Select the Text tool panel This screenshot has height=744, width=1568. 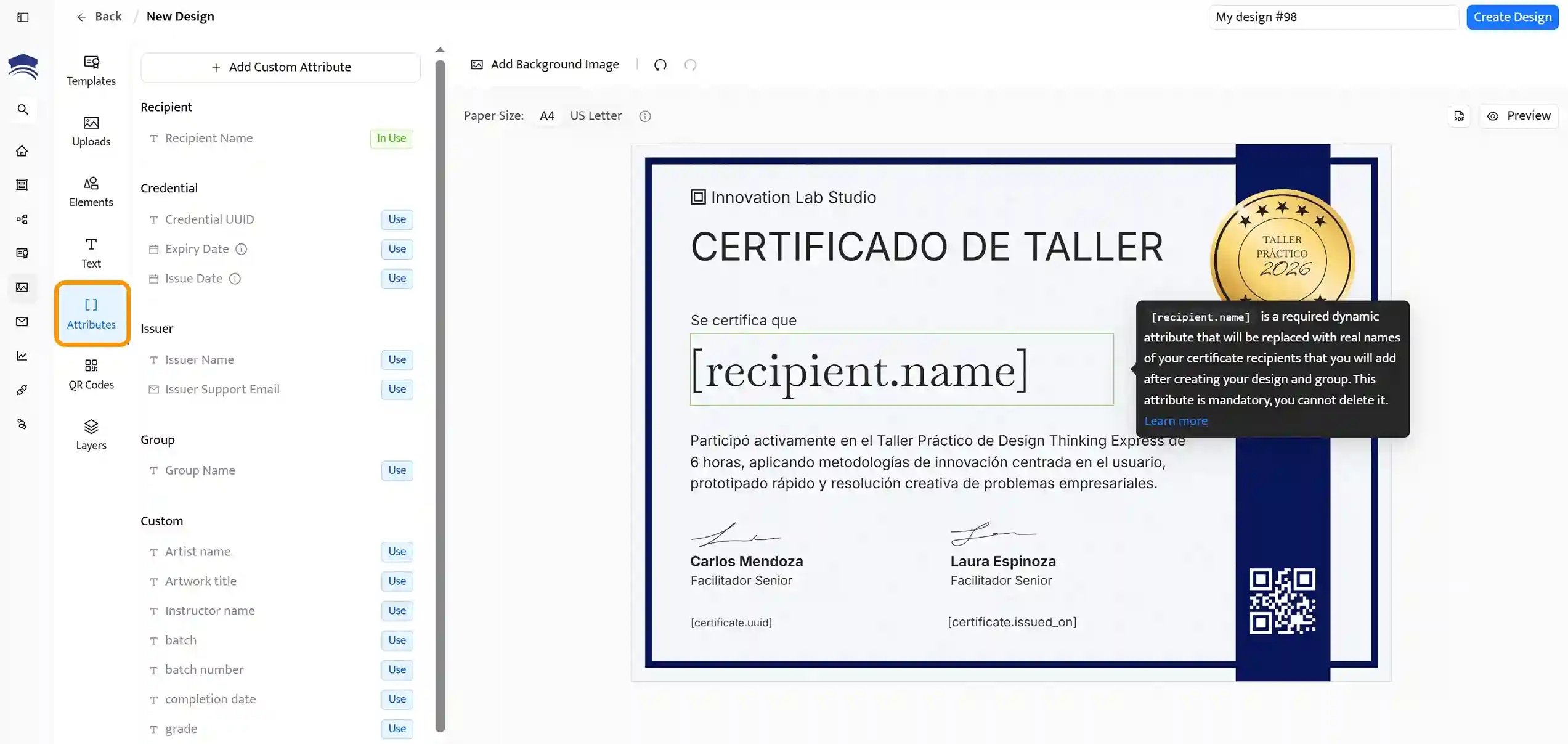[x=91, y=253]
